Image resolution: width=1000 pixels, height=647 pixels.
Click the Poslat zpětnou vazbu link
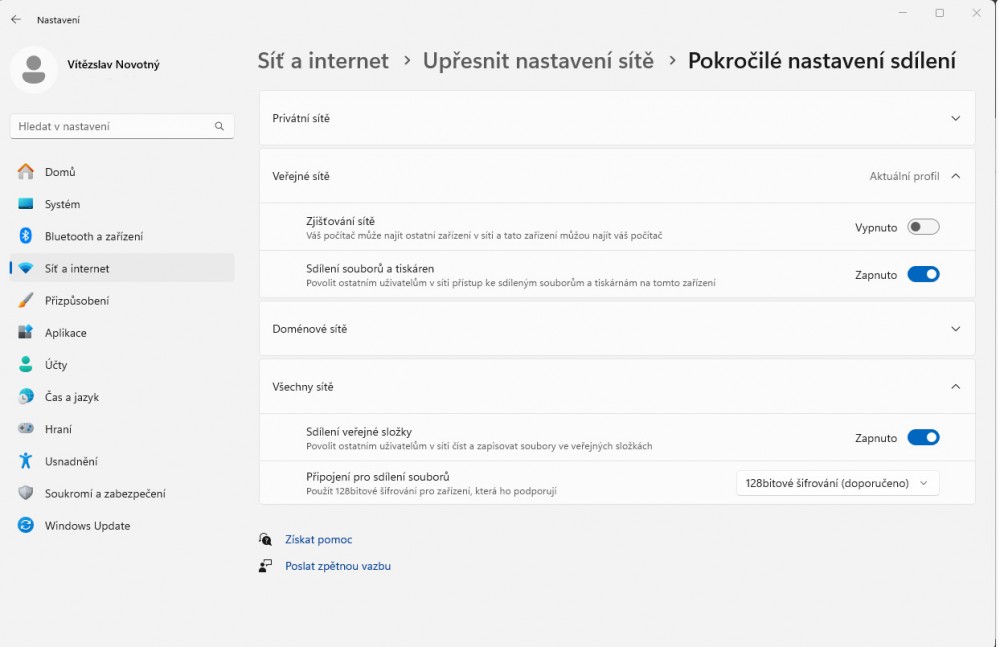click(337, 566)
